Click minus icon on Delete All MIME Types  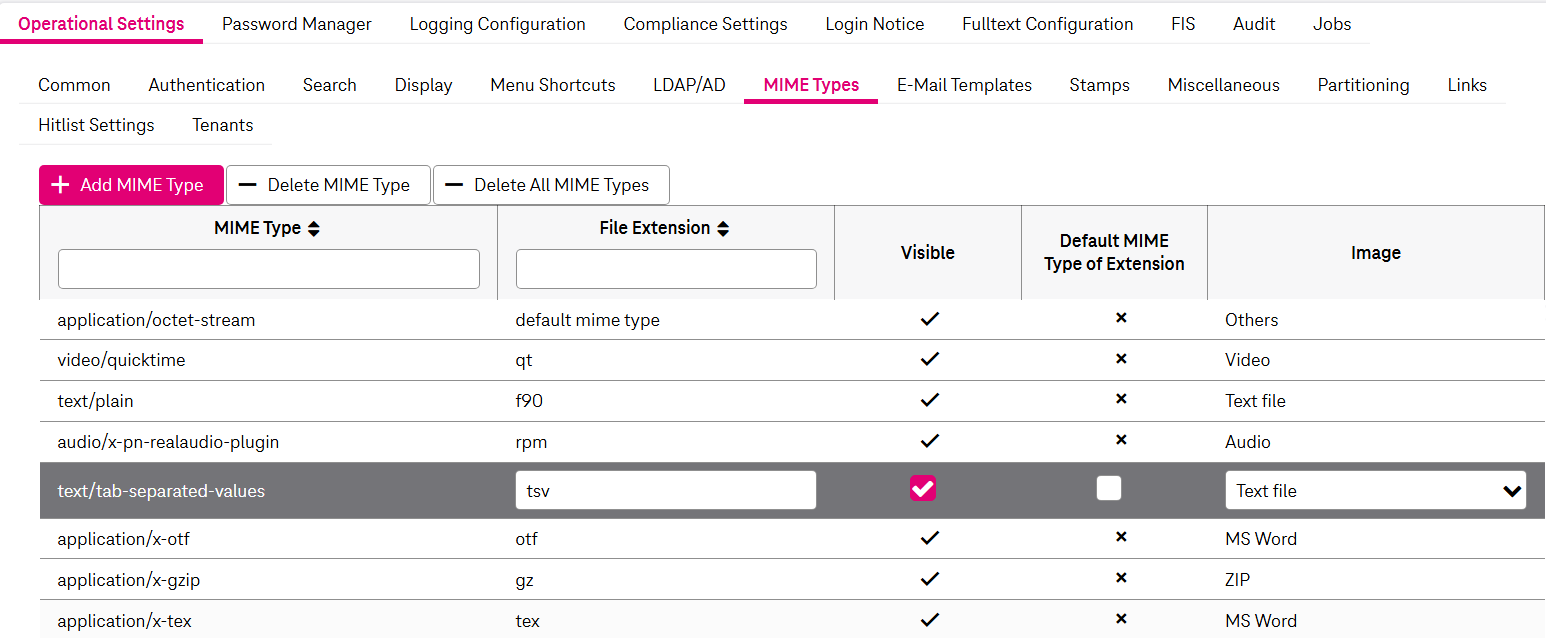pyautogui.click(x=454, y=185)
